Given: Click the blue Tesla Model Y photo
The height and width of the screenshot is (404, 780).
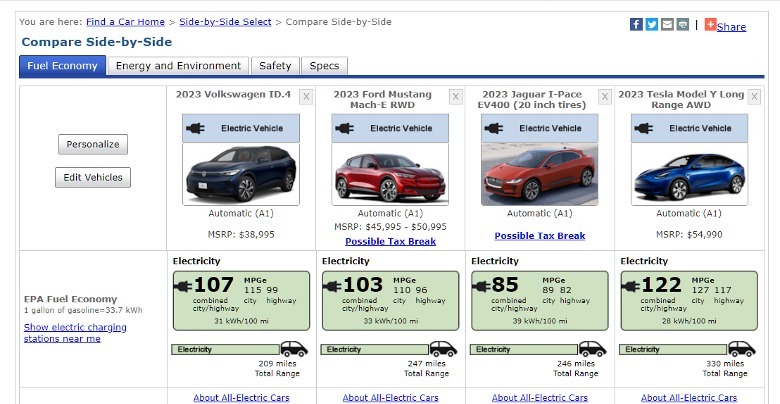Looking at the screenshot, I should click(x=689, y=174).
